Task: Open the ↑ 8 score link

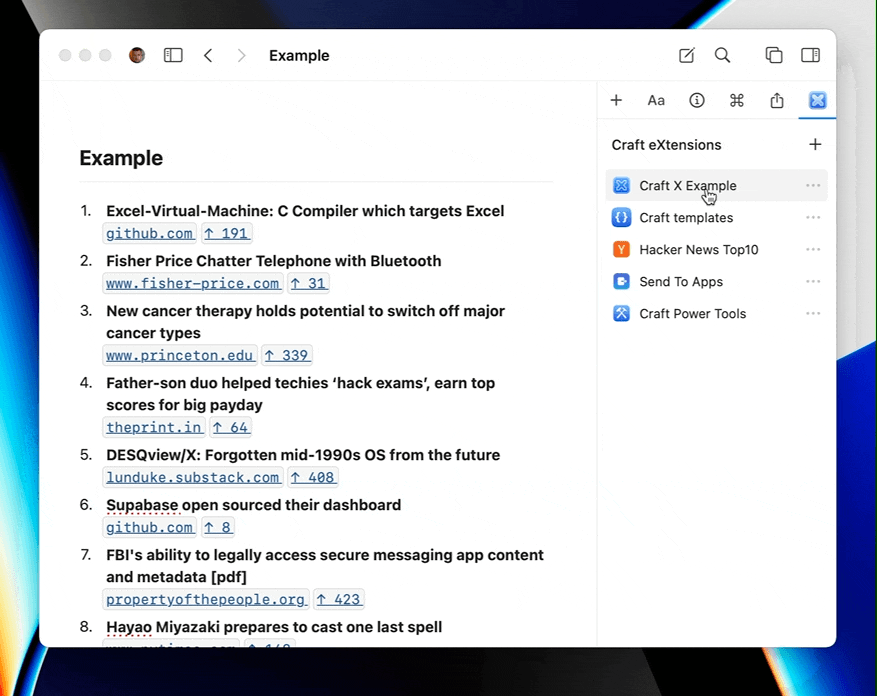Action: click(217, 528)
